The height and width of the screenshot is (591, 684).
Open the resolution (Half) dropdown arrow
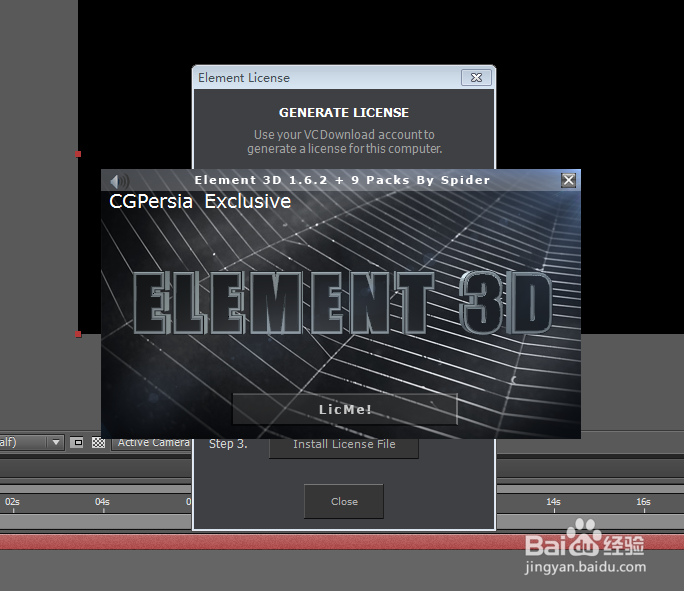tap(56, 443)
